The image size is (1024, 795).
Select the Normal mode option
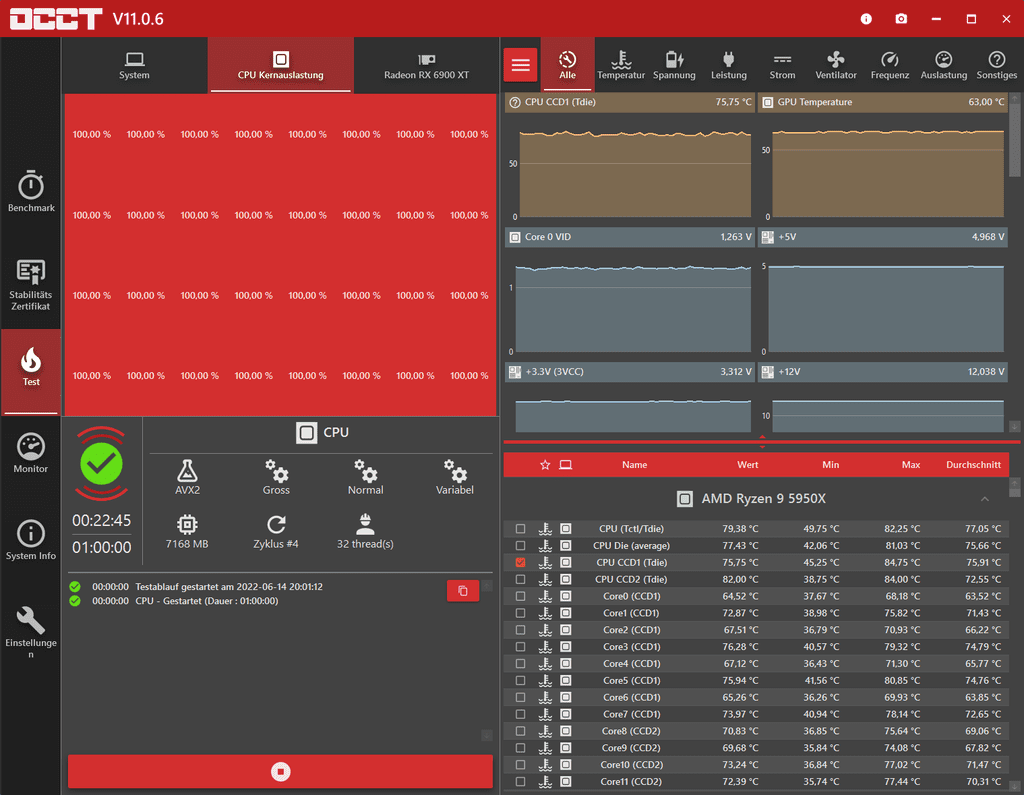(x=366, y=477)
